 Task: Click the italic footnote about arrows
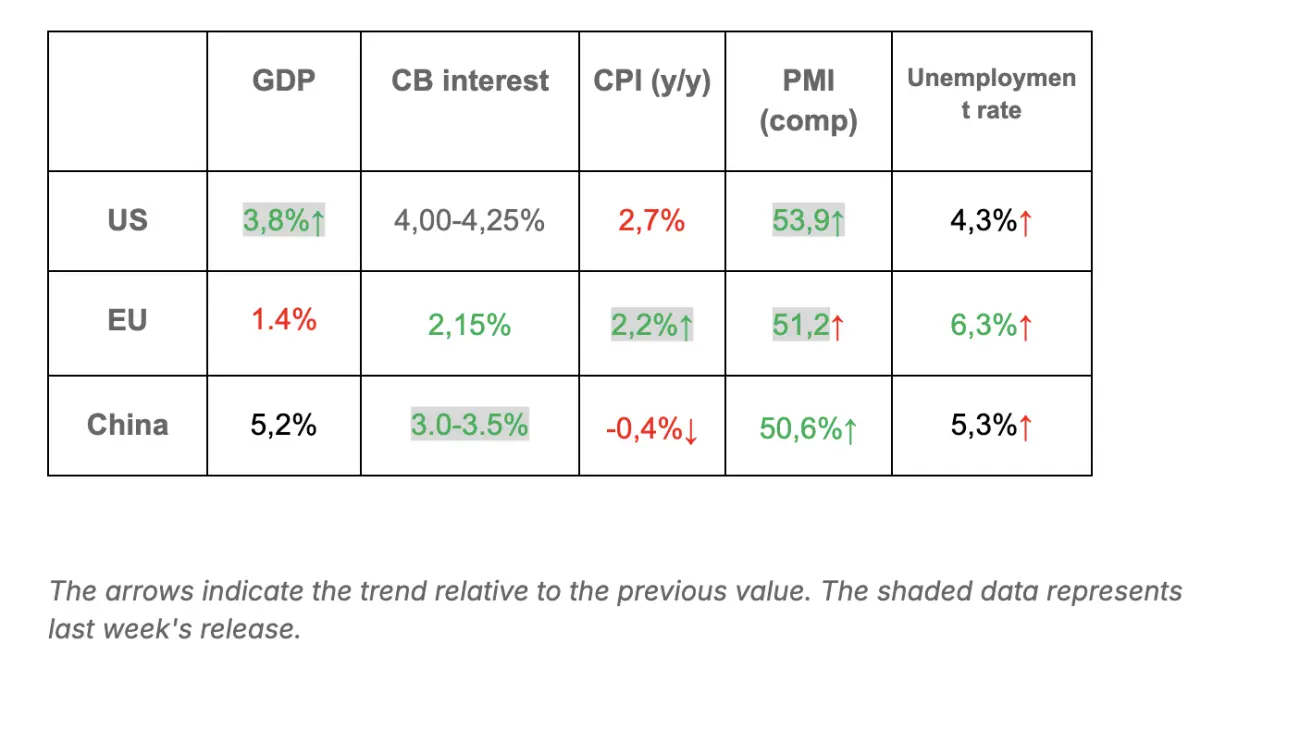[615, 609]
